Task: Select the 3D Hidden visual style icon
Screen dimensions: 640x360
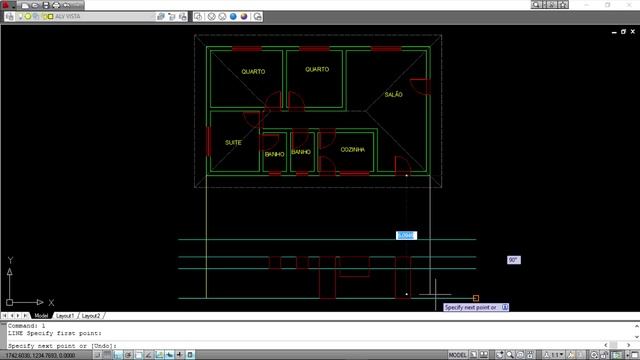Action: (222, 16)
